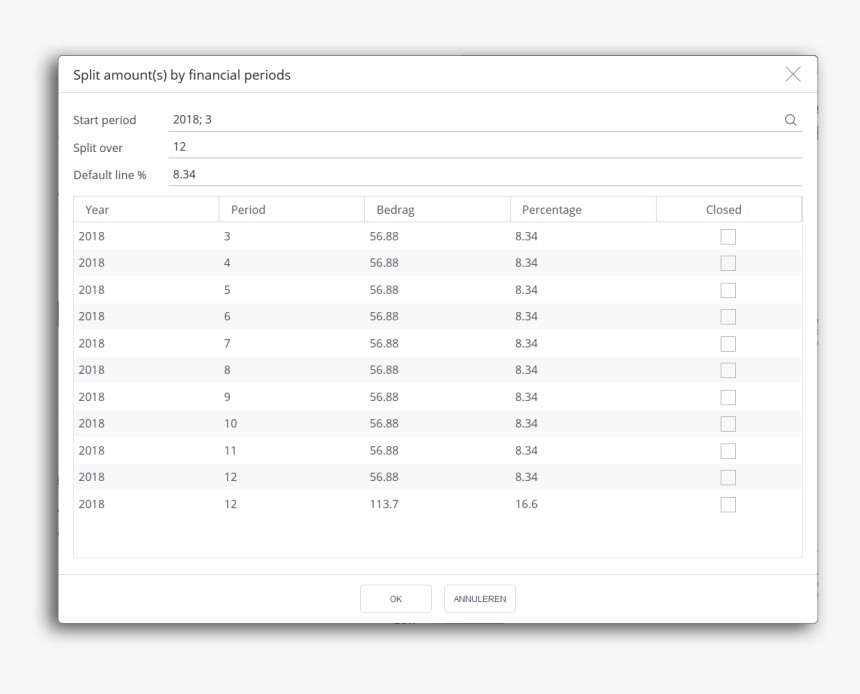Click the Split over input field
This screenshot has width=860, height=694.
click(485, 147)
